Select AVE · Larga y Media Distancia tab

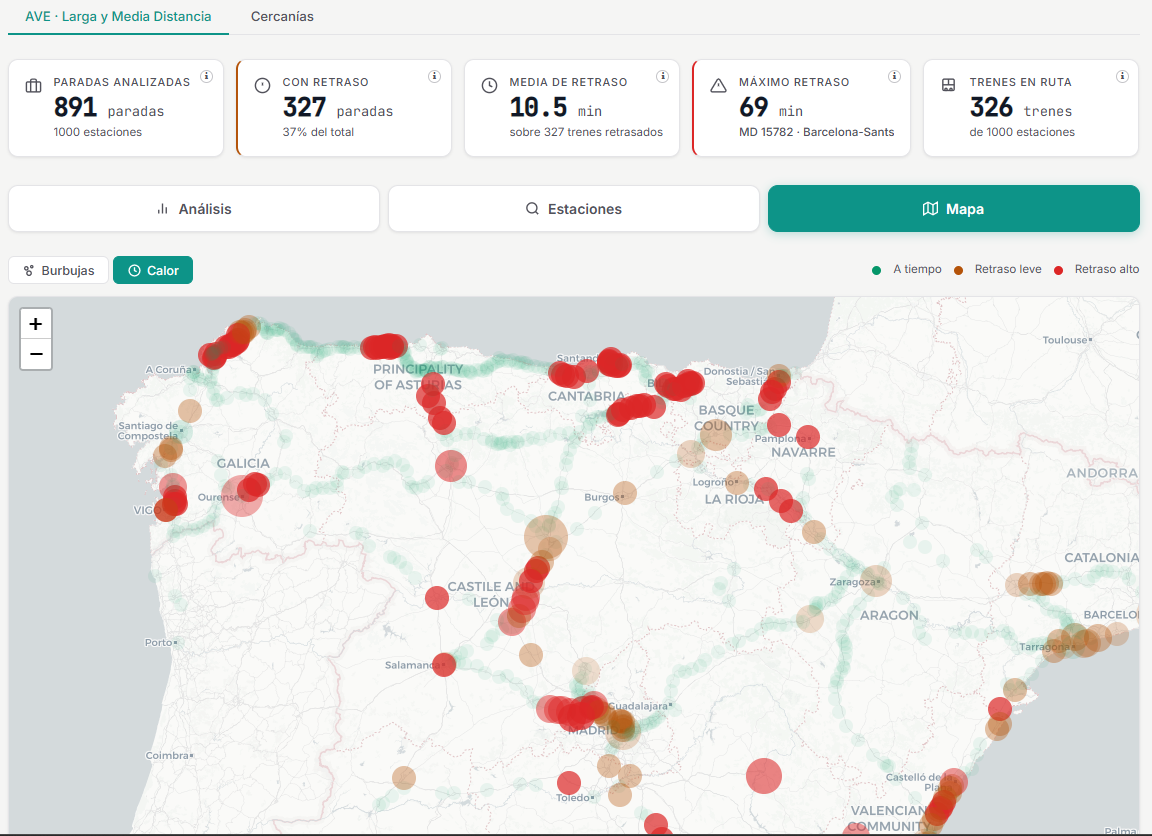pyautogui.click(x=118, y=17)
